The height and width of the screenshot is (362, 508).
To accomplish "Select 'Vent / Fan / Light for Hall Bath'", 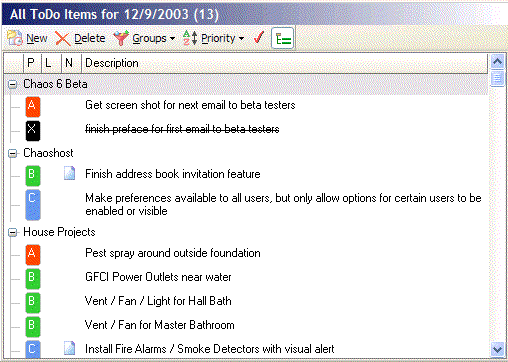I will tap(158, 301).
